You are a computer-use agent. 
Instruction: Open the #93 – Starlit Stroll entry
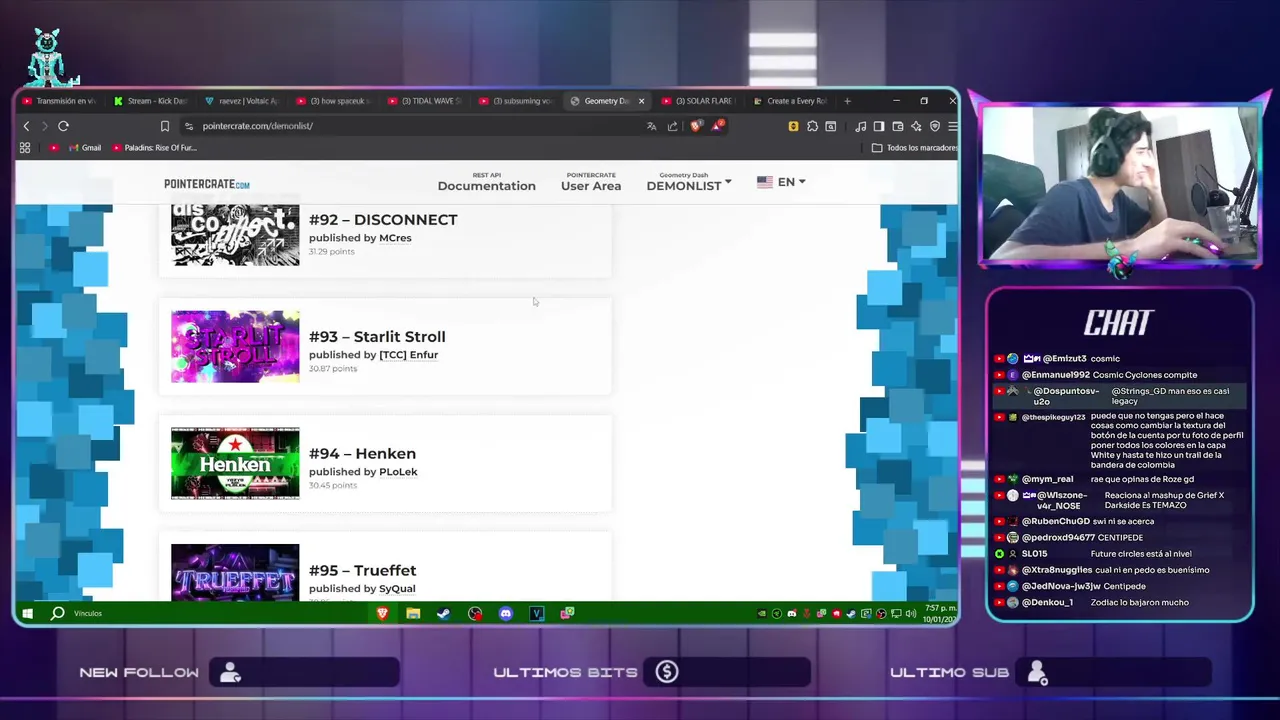(377, 337)
